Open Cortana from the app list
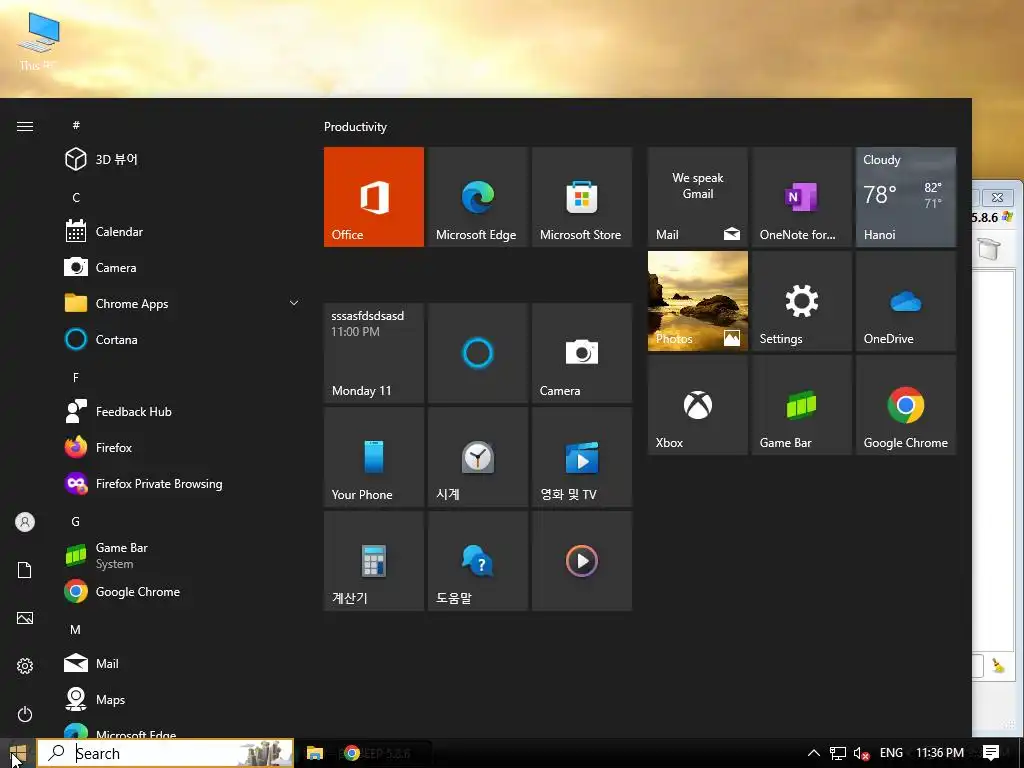1024x768 pixels. [x=182, y=339]
